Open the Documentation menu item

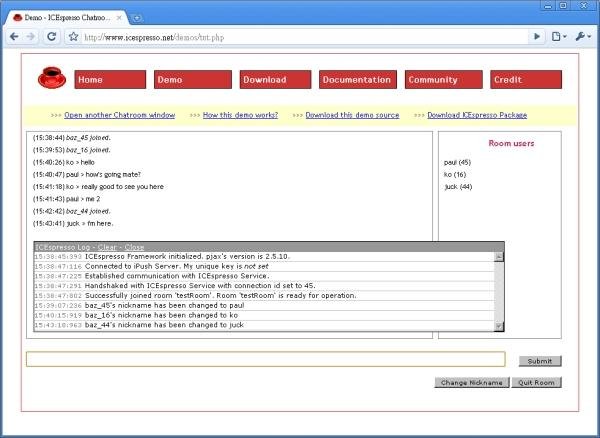(358, 80)
